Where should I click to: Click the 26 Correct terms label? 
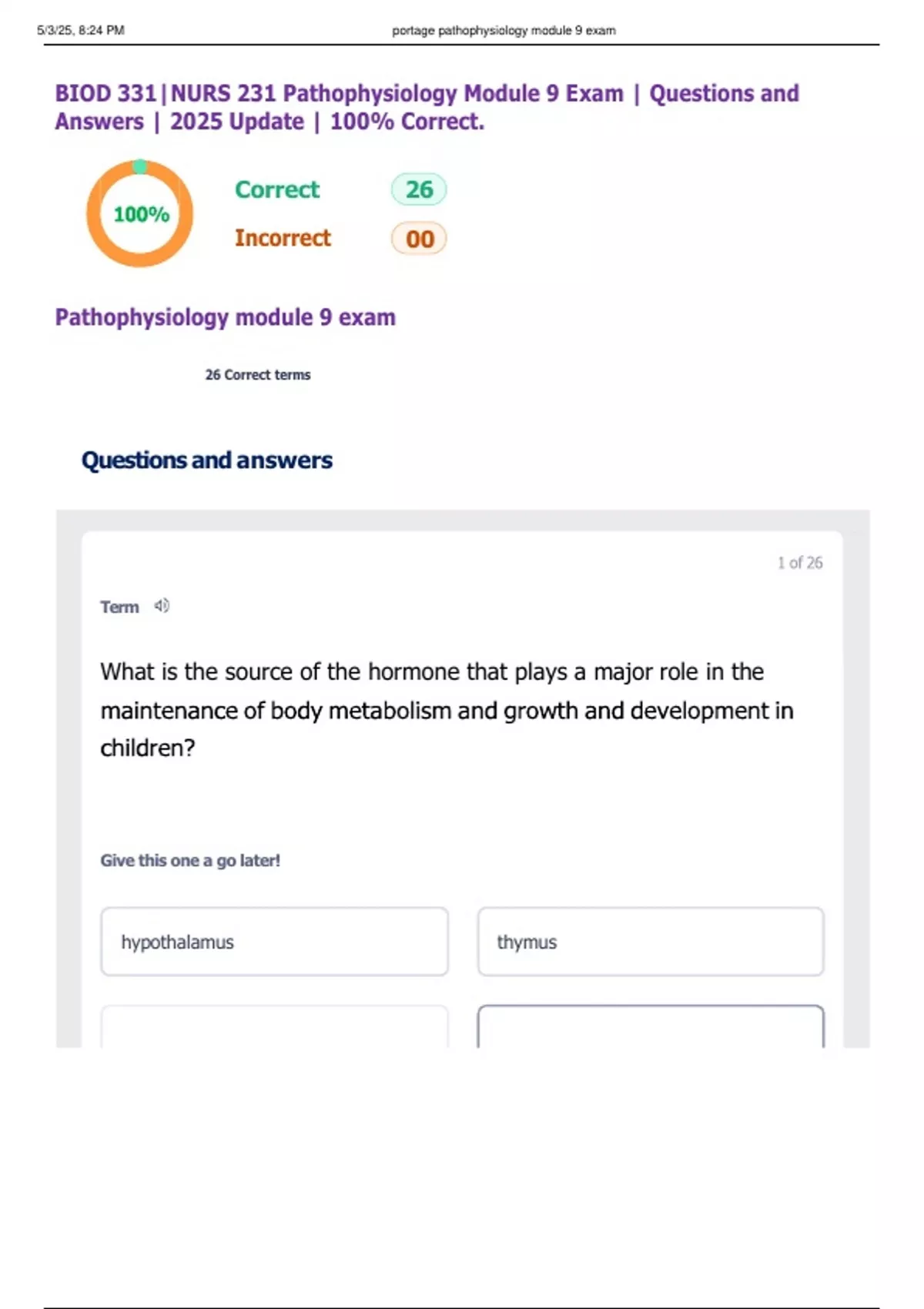258,375
